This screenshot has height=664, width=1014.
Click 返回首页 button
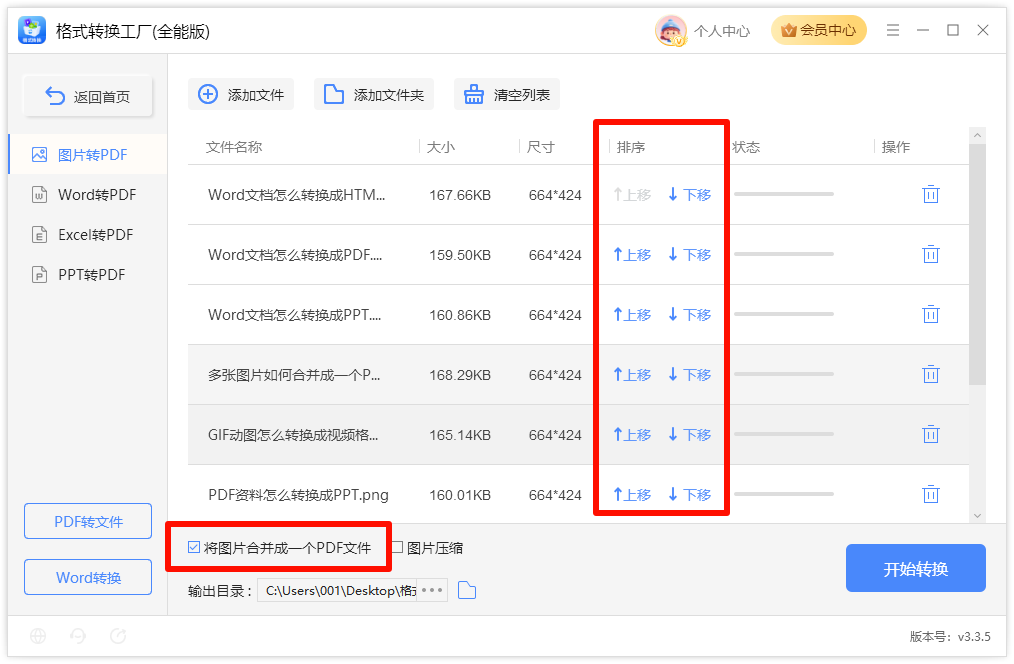click(88, 96)
